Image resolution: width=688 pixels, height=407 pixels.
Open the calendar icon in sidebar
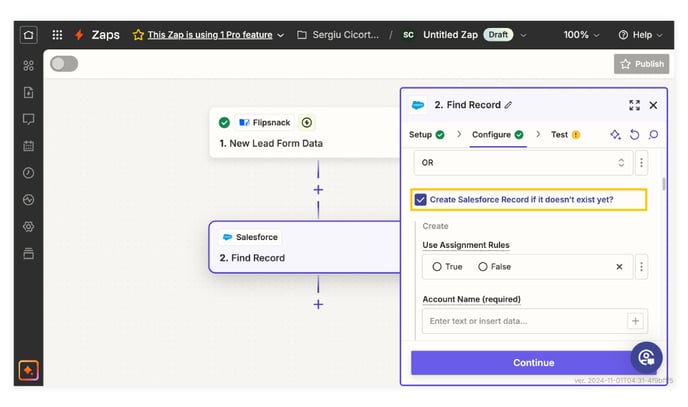29,146
